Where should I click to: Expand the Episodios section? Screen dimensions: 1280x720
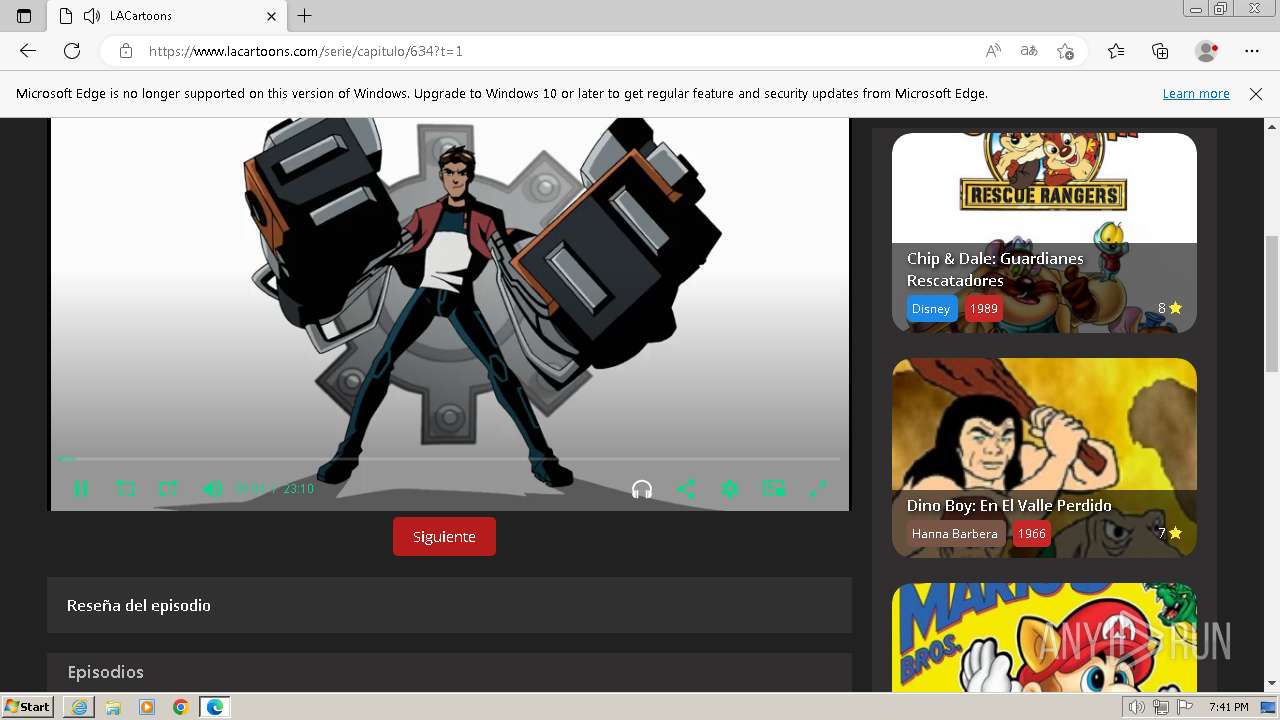tap(449, 672)
